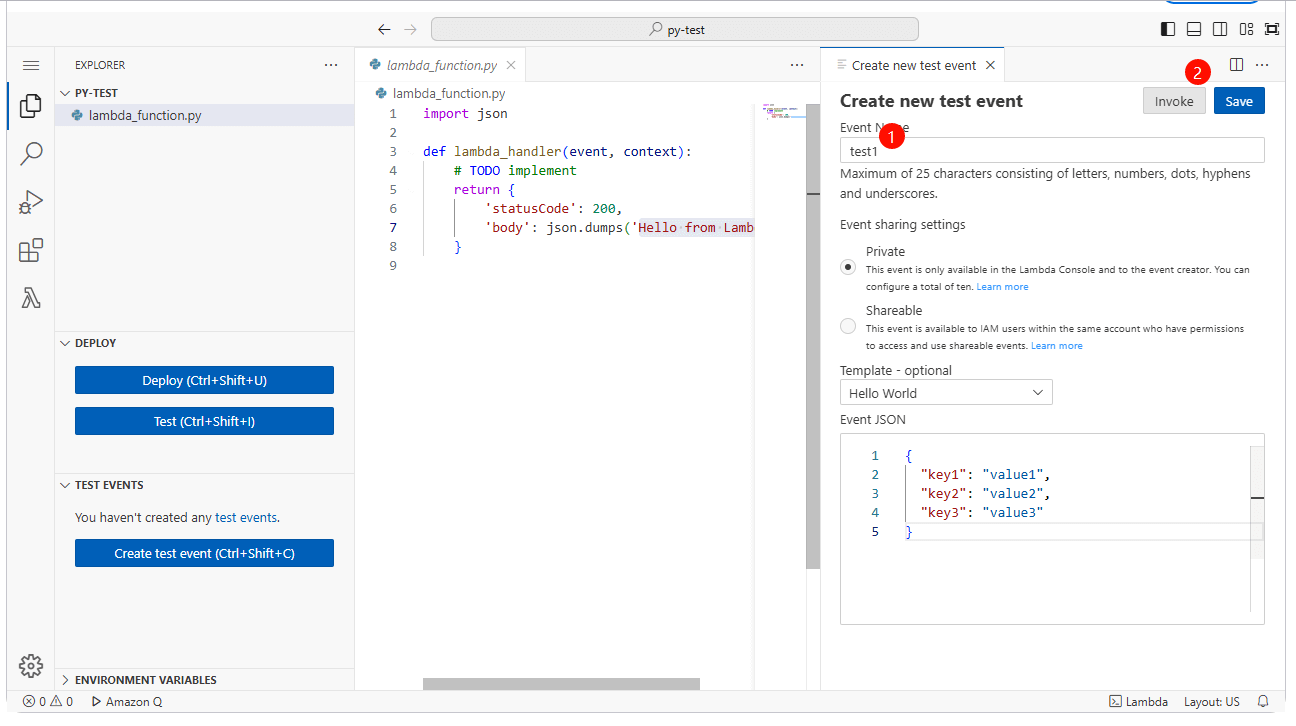Open Run and Debug view
This screenshot has width=1296, height=726.
[x=31, y=202]
